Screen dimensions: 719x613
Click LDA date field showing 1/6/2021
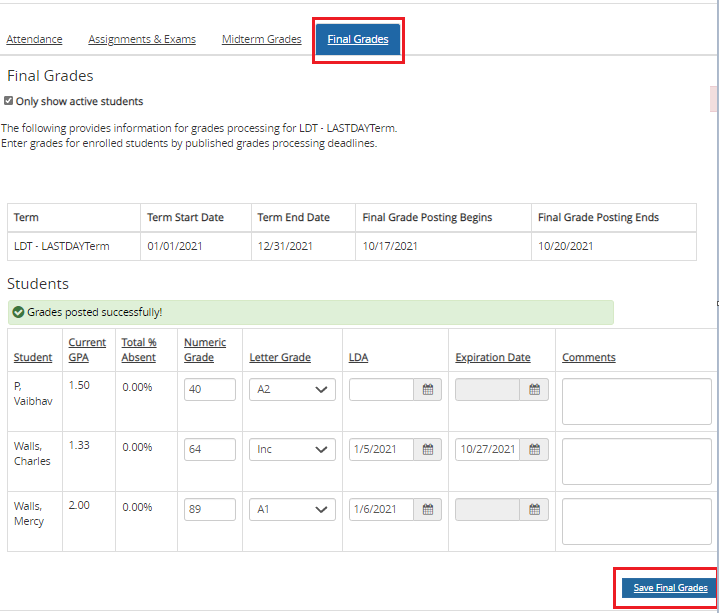click(x=381, y=510)
